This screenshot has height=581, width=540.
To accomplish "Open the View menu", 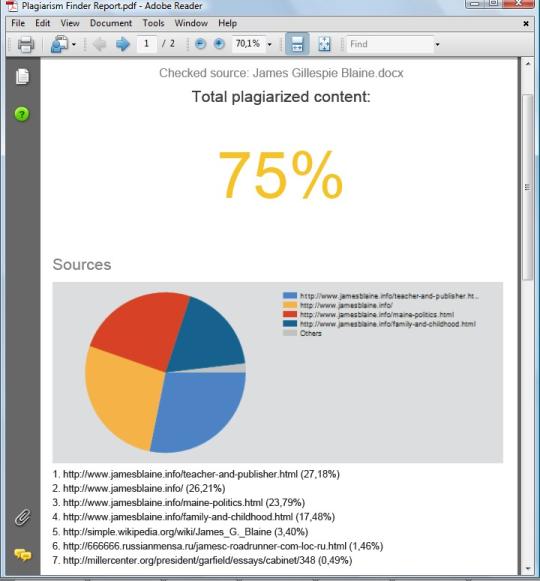I will [70, 23].
